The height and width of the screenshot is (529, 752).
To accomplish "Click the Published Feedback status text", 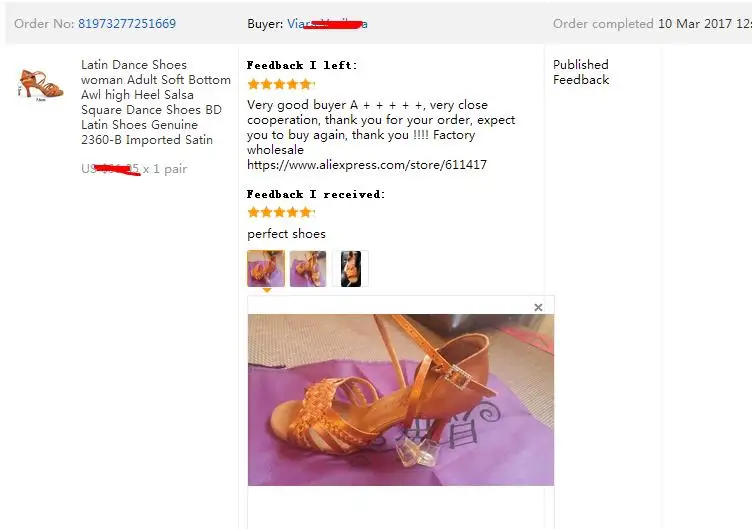I will 581,72.
